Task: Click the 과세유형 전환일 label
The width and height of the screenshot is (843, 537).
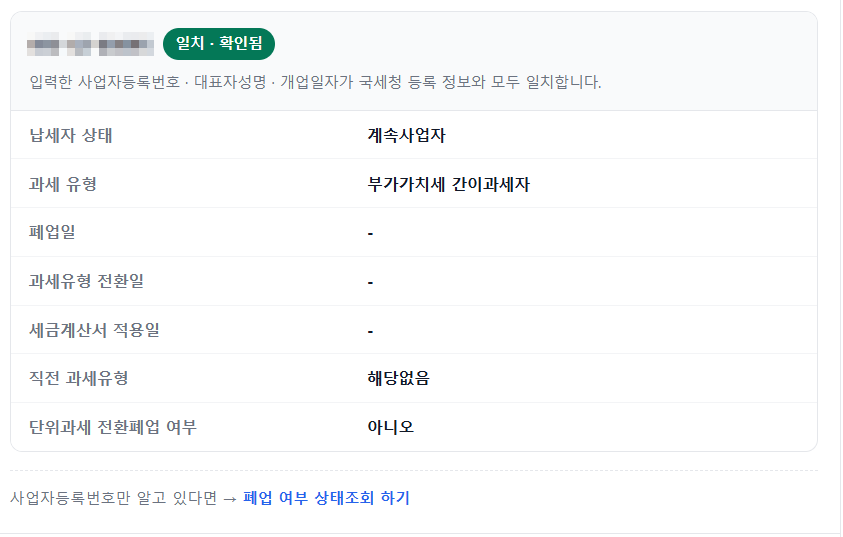Action: click(87, 281)
